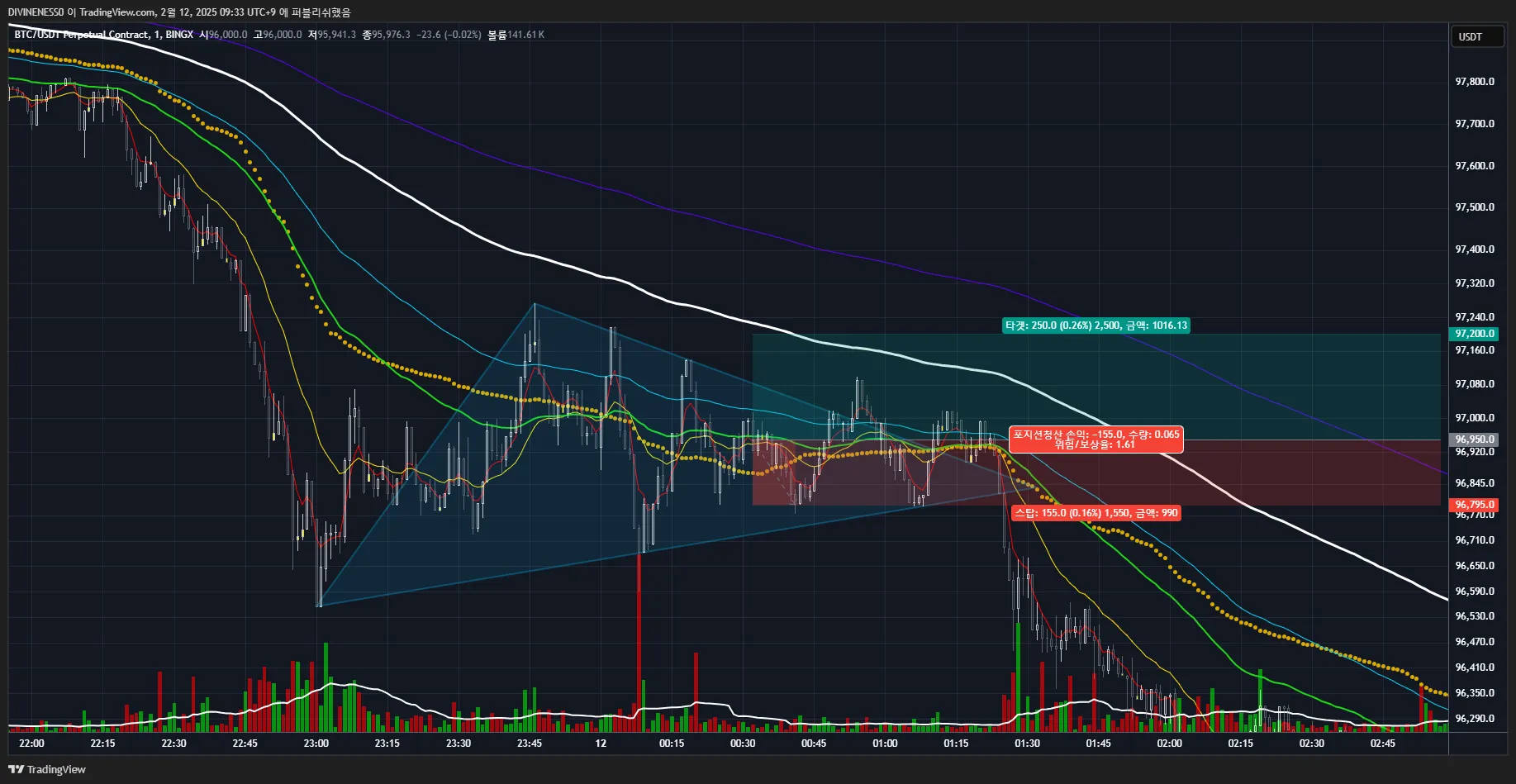Click the 23:00 time axis label
The width and height of the screenshot is (1516, 784).
tap(316, 744)
